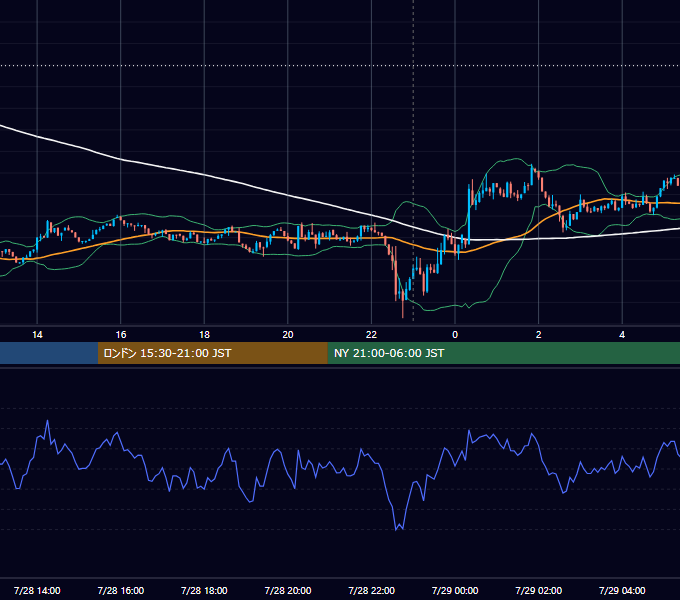Select the 7/29 00:00 time label
The width and height of the screenshot is (680, 600).
point(455,590)
